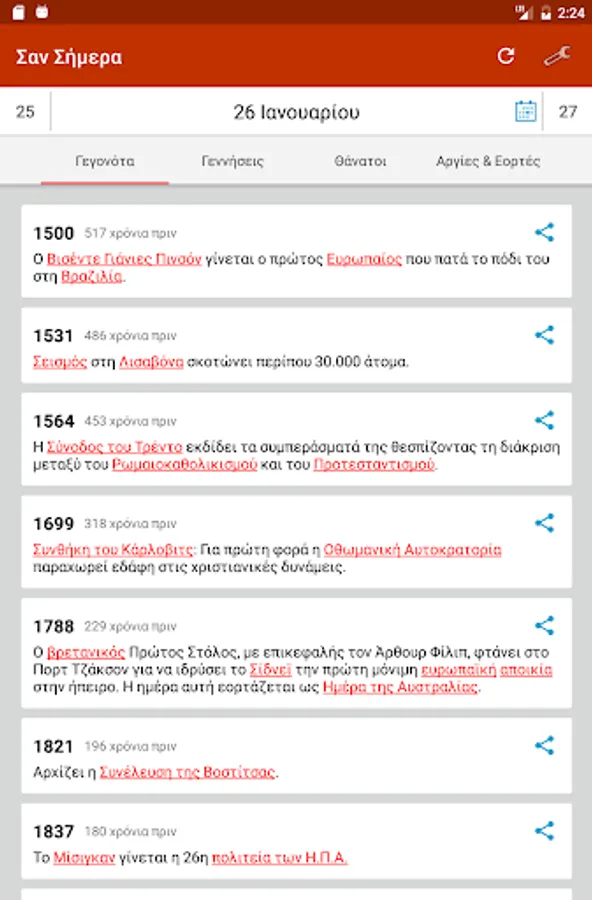The image size is (592, 900).
Task: Switch to the Θάνατοι tab
Action: pyautogui.click(x=360, y=161)
